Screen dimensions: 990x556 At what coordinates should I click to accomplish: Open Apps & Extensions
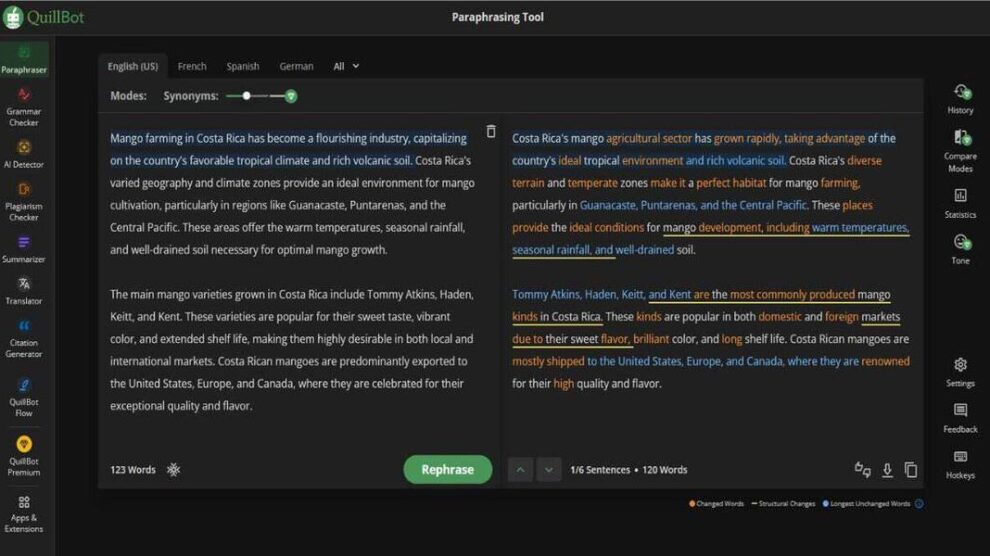pyautogui.click(x=24, y=514)
